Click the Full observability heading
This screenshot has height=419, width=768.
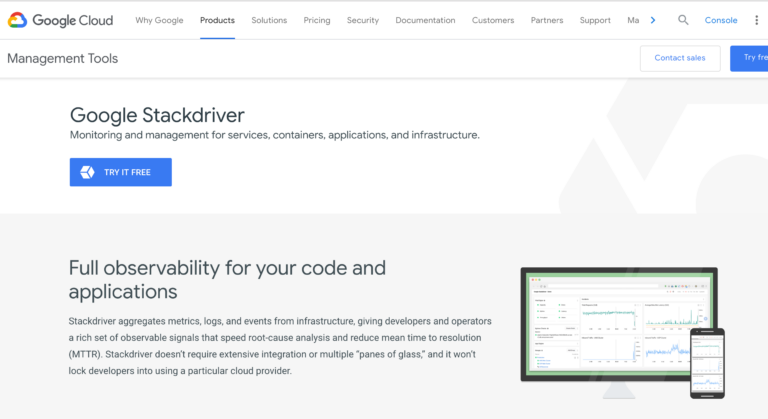pos(227,279)
